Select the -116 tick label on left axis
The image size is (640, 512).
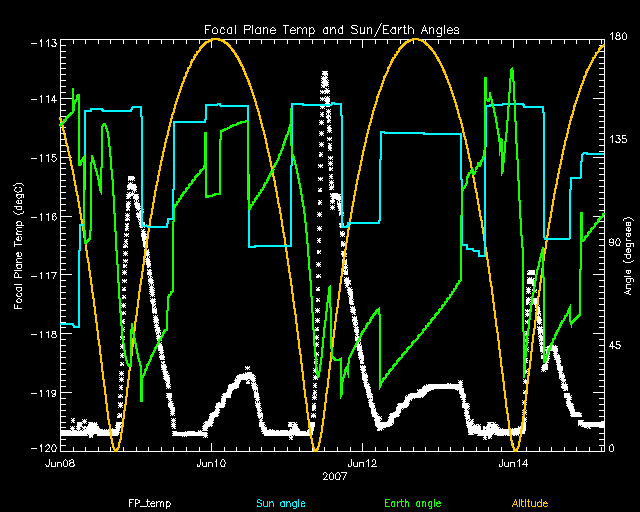pyautogui.click(x=44, y=216)
